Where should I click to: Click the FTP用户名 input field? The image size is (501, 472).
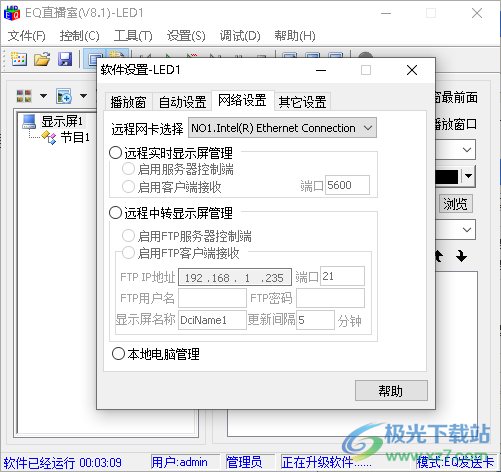[x=212, y=298]
